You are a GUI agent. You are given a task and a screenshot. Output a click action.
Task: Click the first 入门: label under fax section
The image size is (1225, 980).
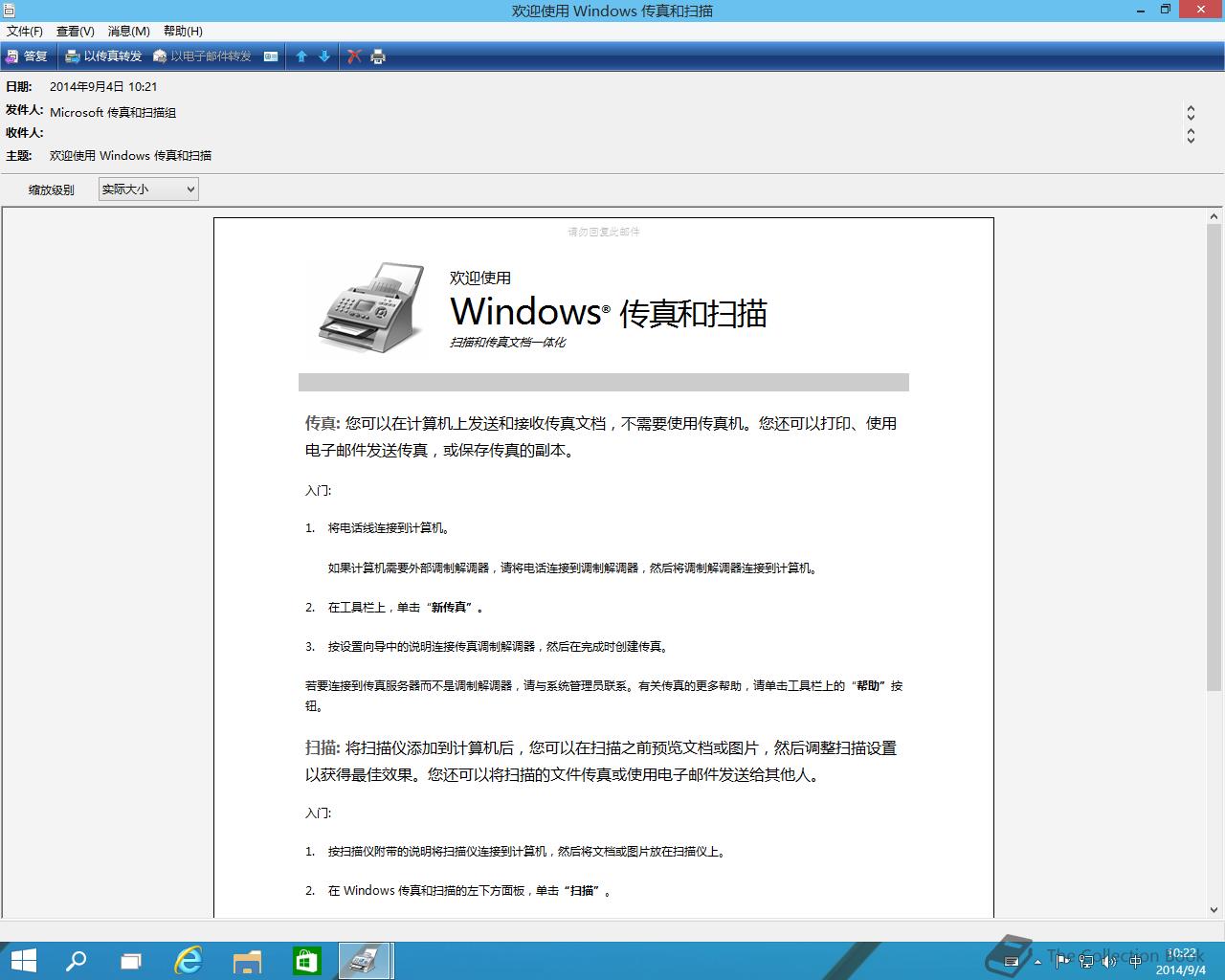[319, 490]
